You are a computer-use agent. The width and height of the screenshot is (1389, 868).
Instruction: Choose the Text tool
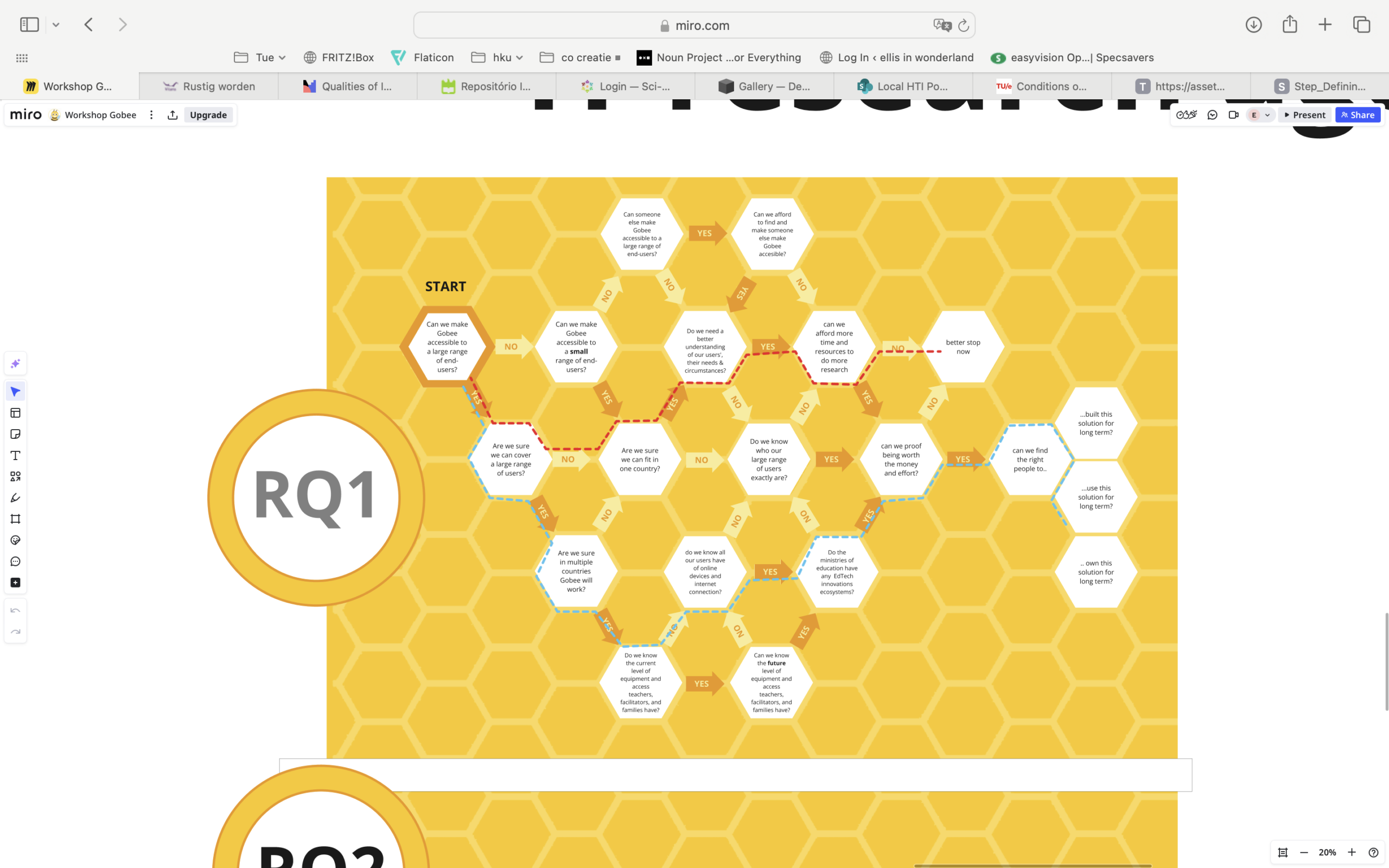[16, 455]
